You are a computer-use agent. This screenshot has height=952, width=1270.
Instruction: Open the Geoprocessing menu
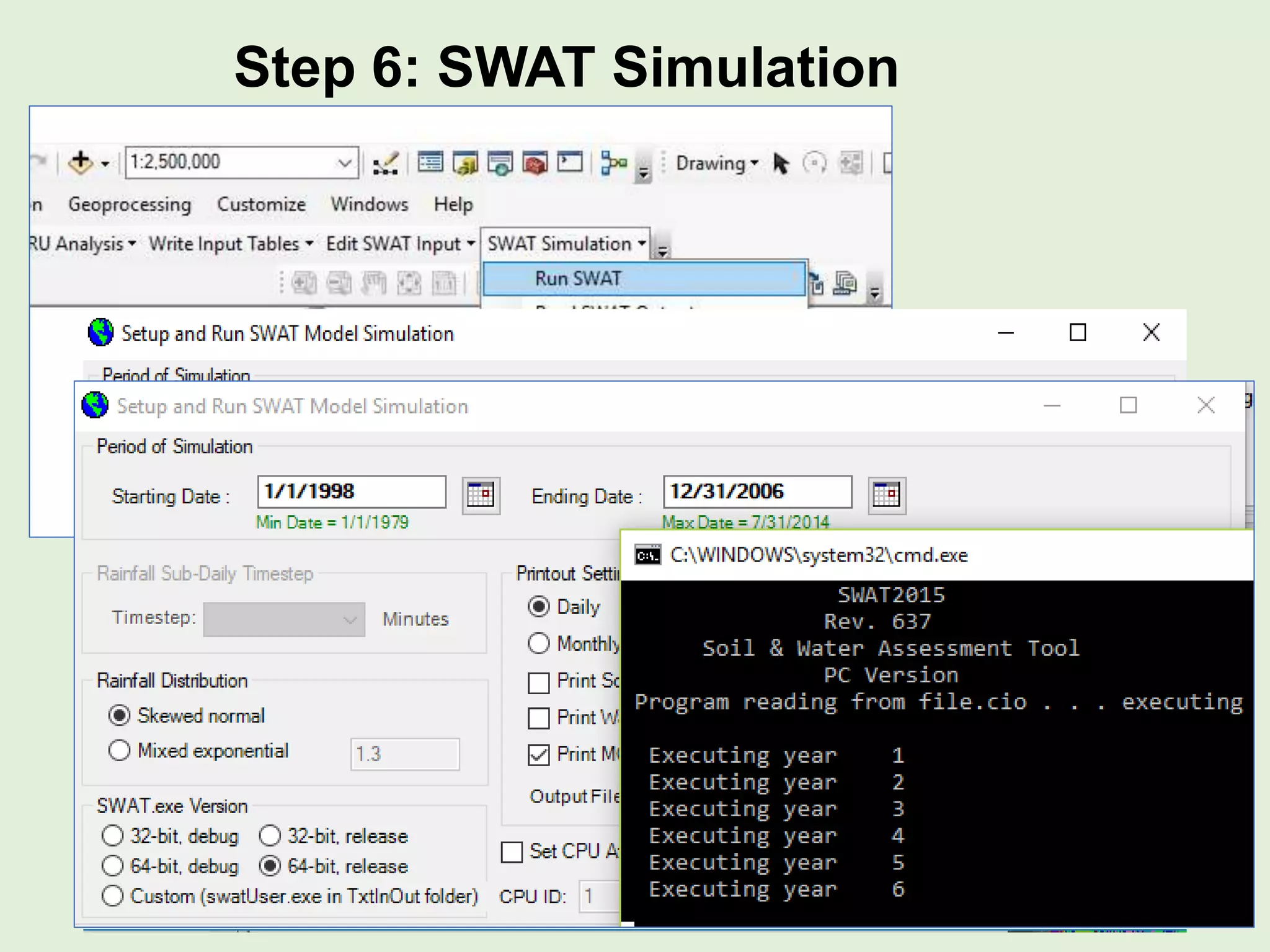click(130, 205)
